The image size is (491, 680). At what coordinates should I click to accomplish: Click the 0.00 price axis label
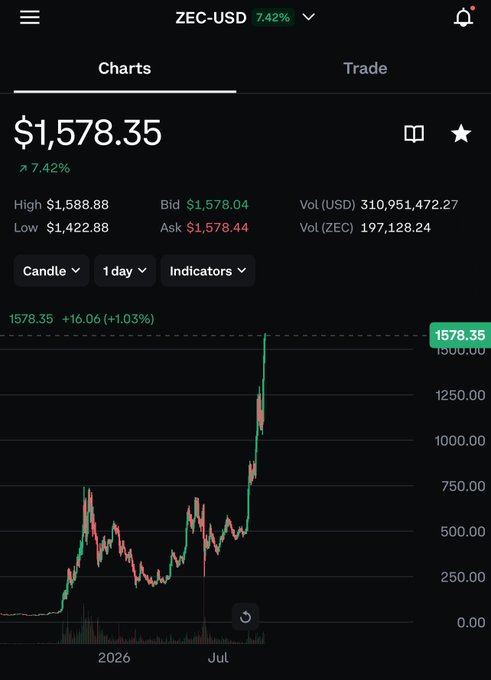point(471,623)
